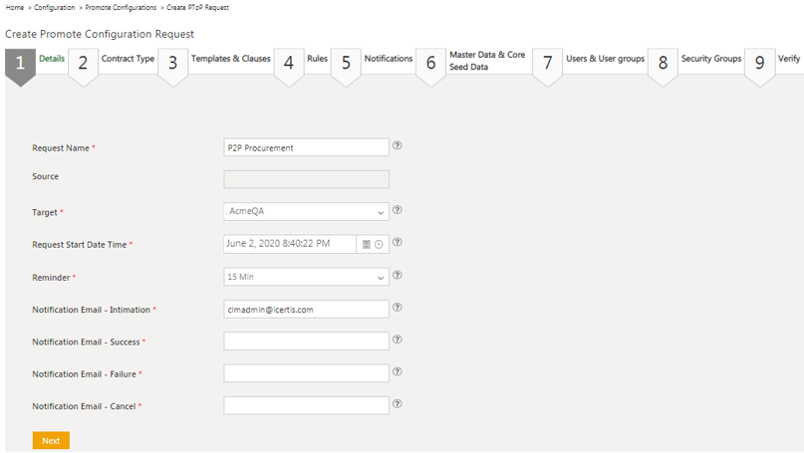The image size is (804, 453).
Task: Open clock time picker icon
Action: point(379,244)
